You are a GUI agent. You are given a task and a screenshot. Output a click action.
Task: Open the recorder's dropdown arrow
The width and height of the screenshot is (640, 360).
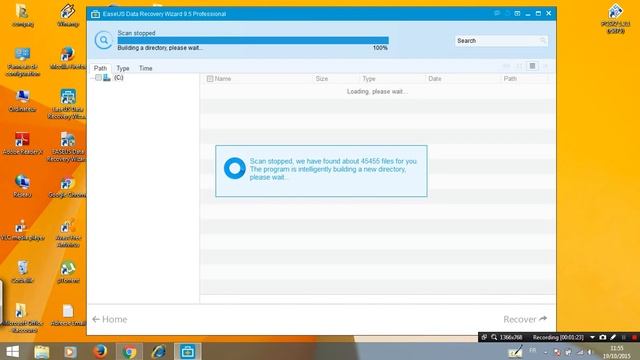pyautogui.click(x=592, y=337)
